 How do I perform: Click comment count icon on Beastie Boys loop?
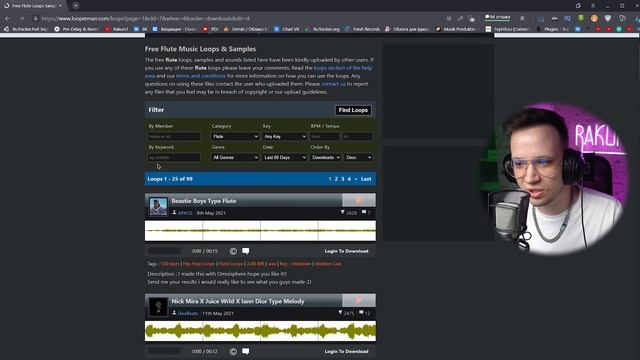364,212
